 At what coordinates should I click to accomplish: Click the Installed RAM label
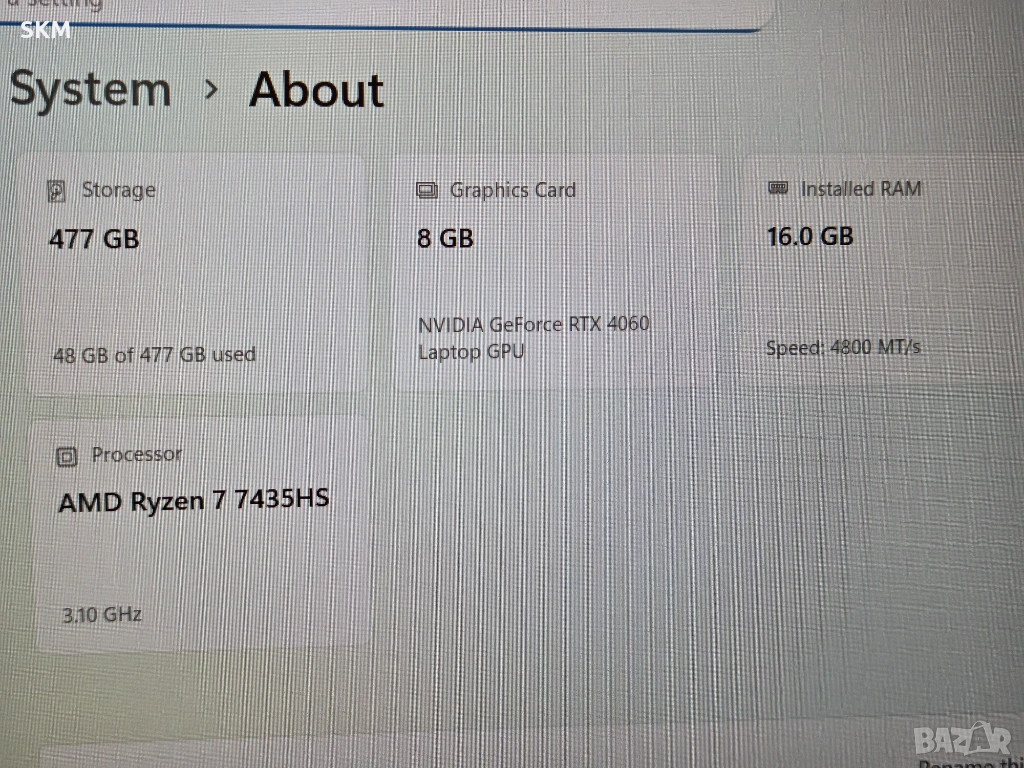tap(861, 189)
